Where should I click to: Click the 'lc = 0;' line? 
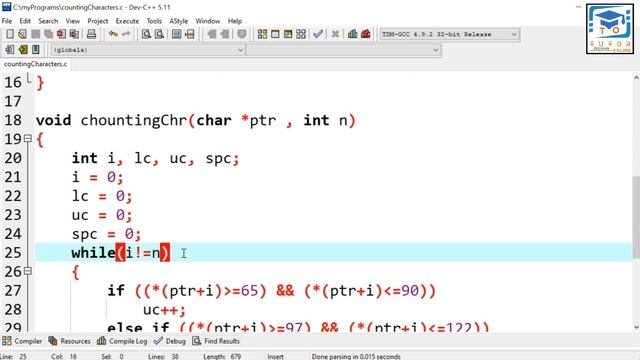(x=102, y=196)
